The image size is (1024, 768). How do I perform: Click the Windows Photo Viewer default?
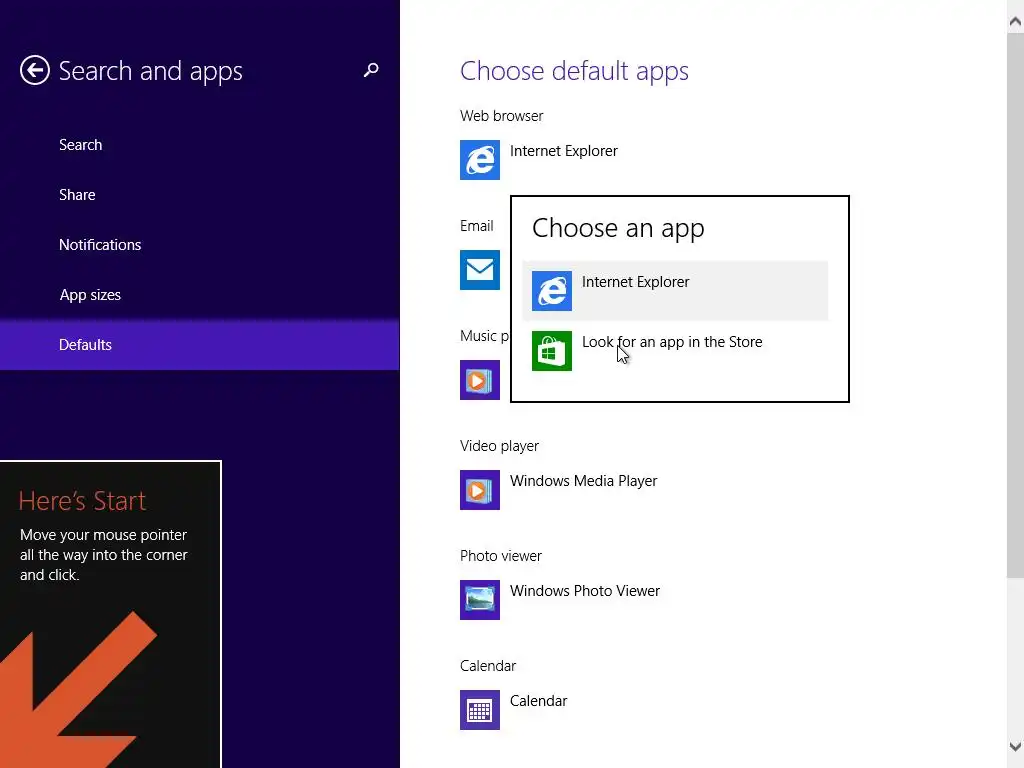point(584,590)
